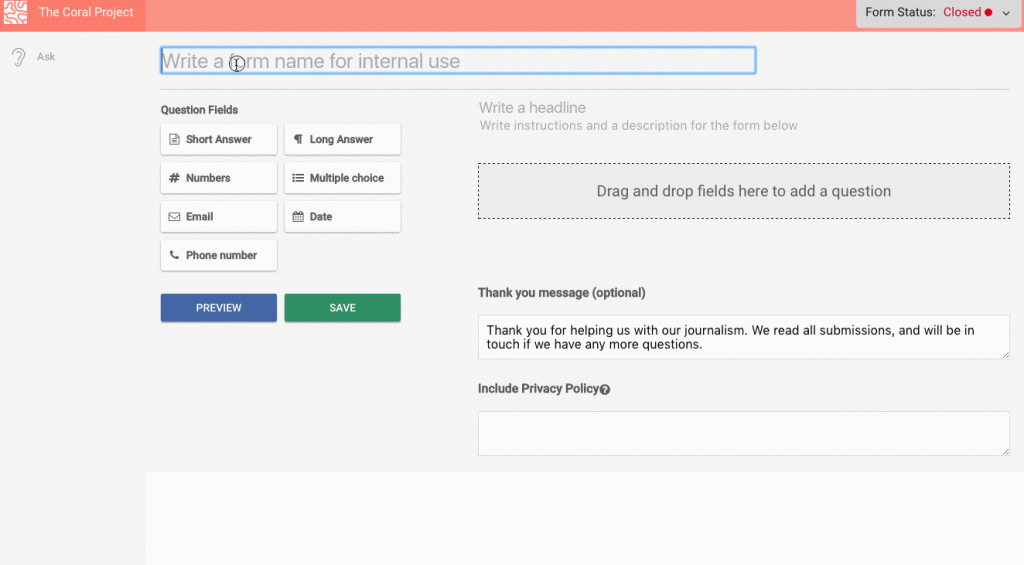Screen dimensions: 1024x565
Task: Click the Date calendar icon
Action: click(x=298, y=216)
